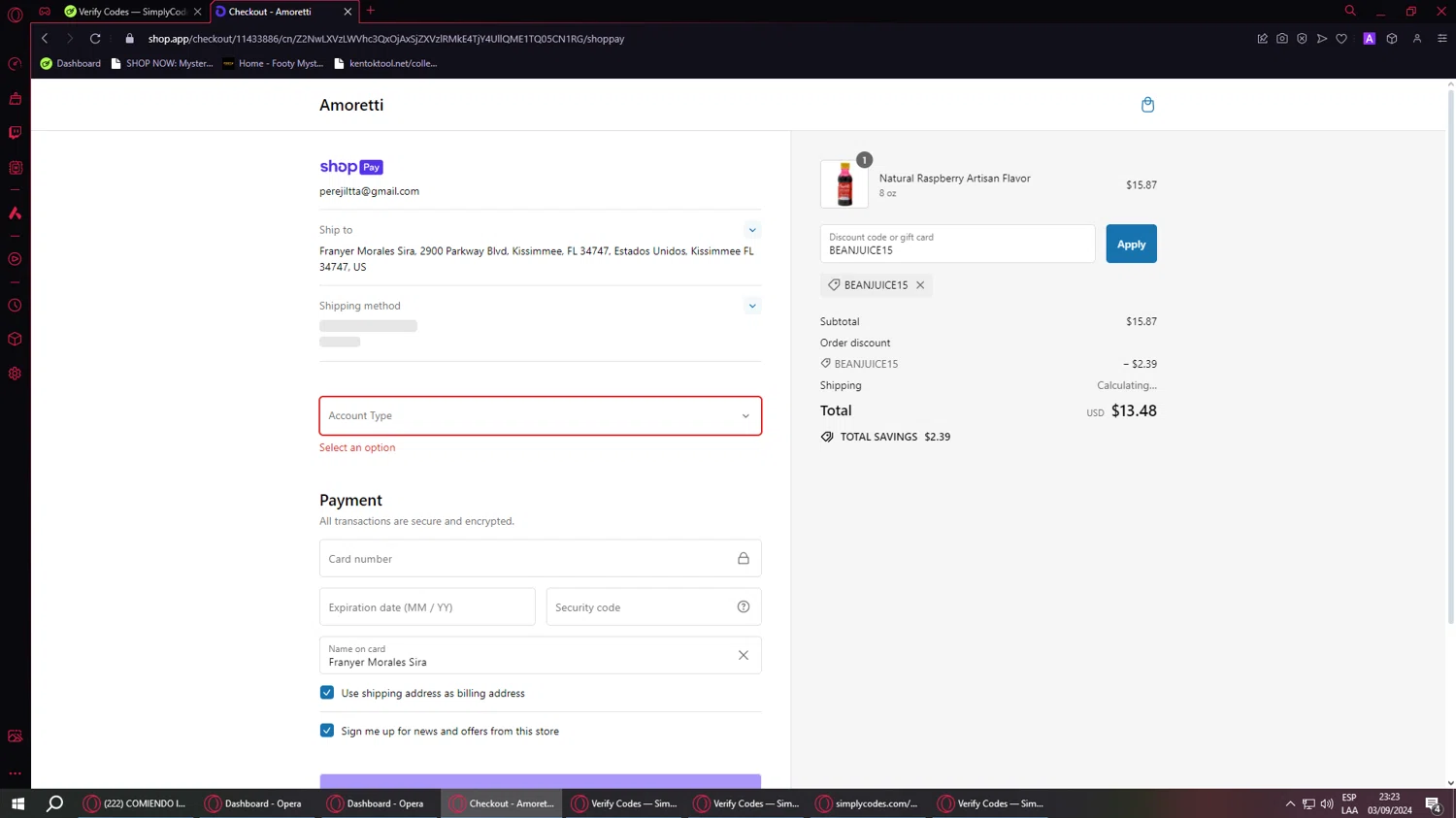Open the SHOP NOW: Myster... bookmark
Viewport: 1456px width, 818px height.
tap(161, 63)
